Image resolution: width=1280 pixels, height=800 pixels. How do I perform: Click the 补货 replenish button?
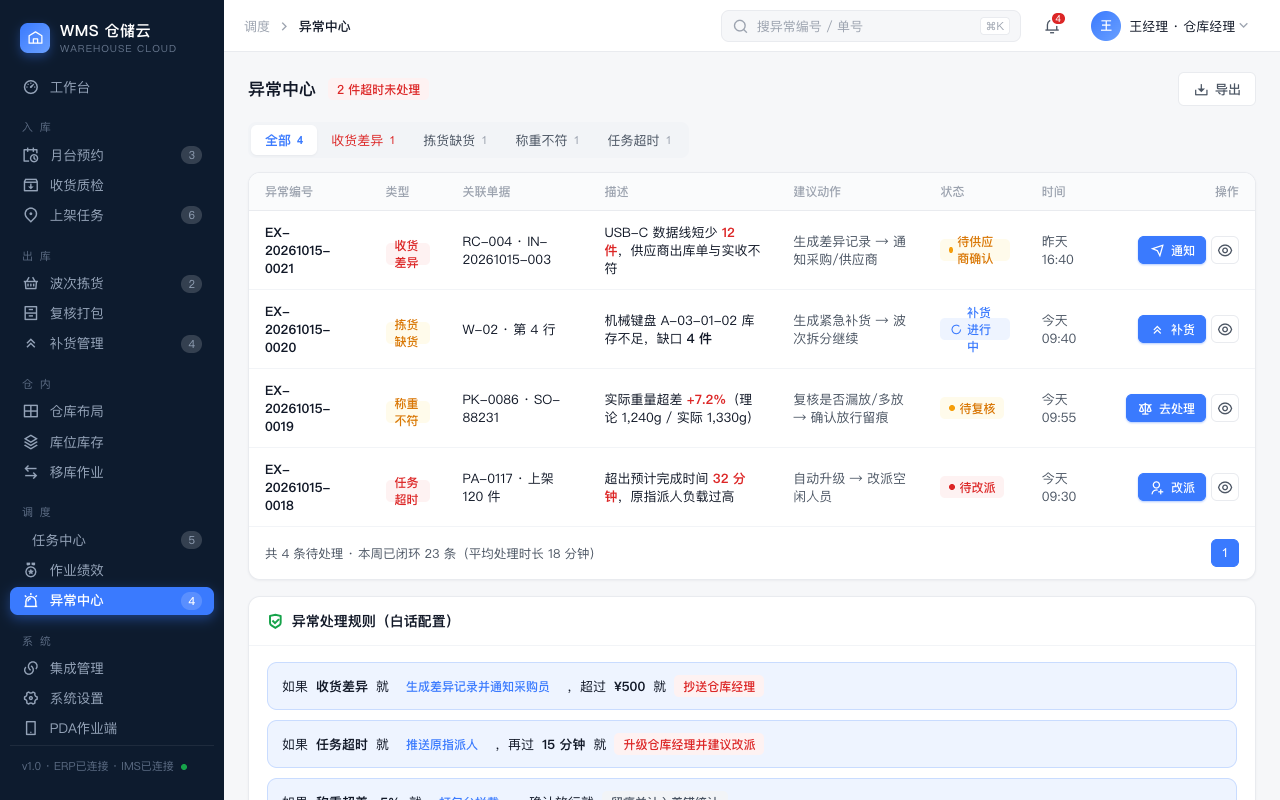click(x=1172, y=329)
